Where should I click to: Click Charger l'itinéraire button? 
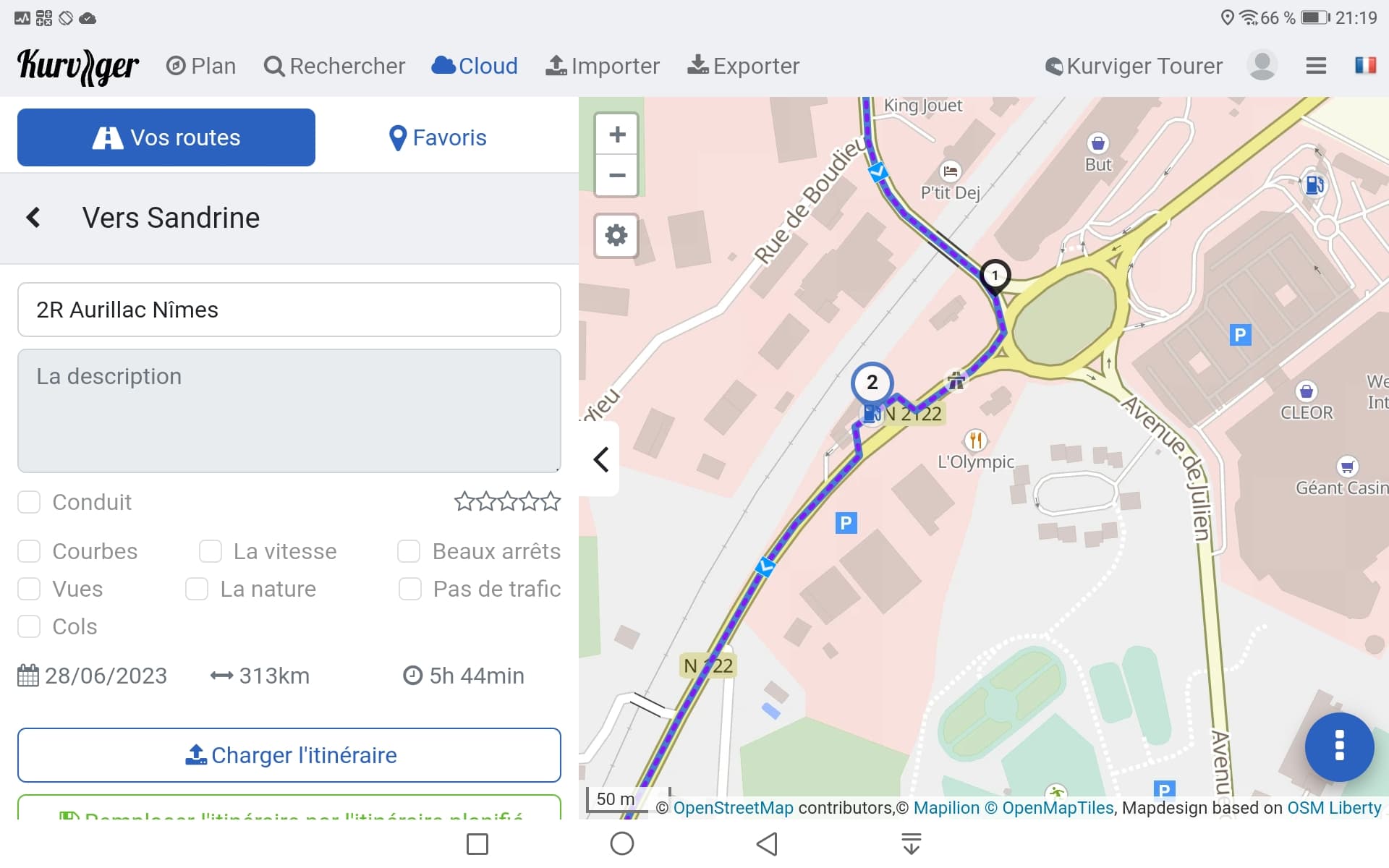coord(289,755)
